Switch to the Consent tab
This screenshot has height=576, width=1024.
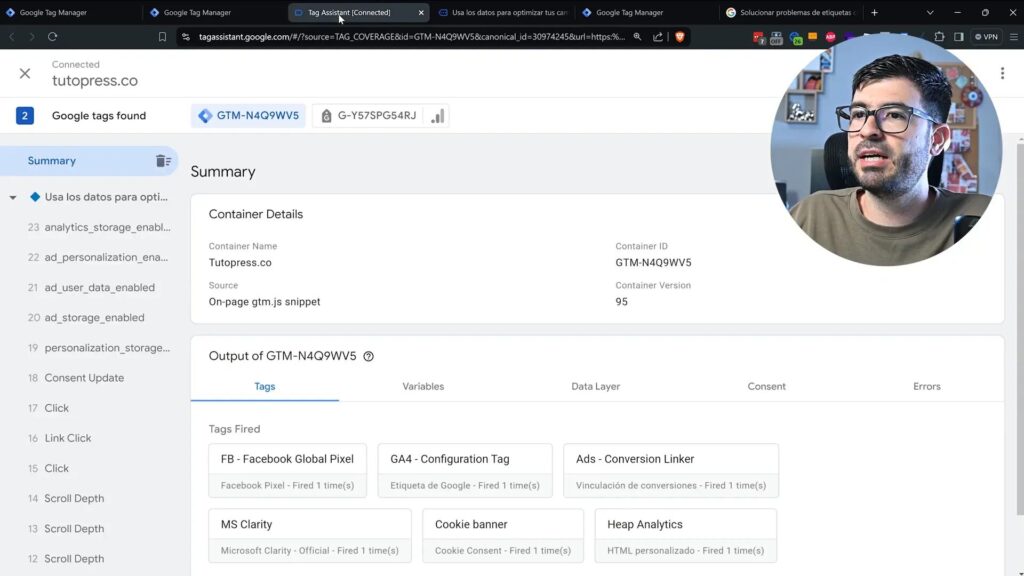pos(767,387)
